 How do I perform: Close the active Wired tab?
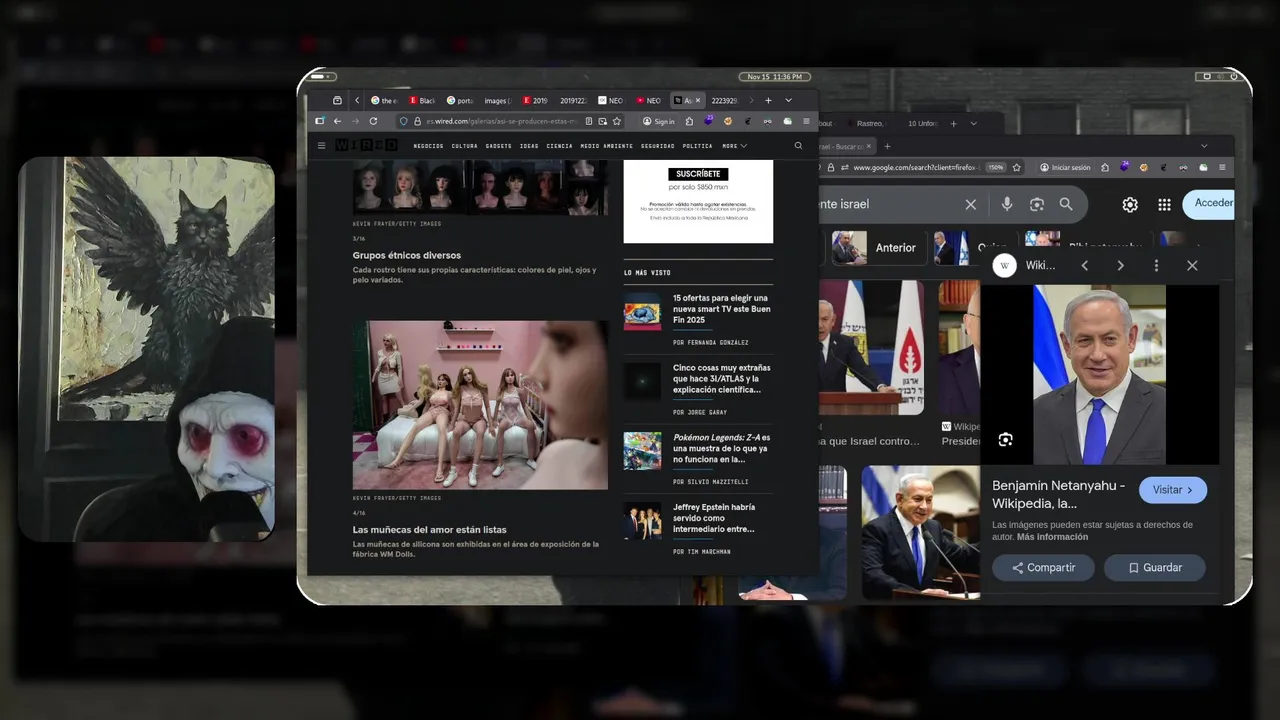[x=698, y=100]
